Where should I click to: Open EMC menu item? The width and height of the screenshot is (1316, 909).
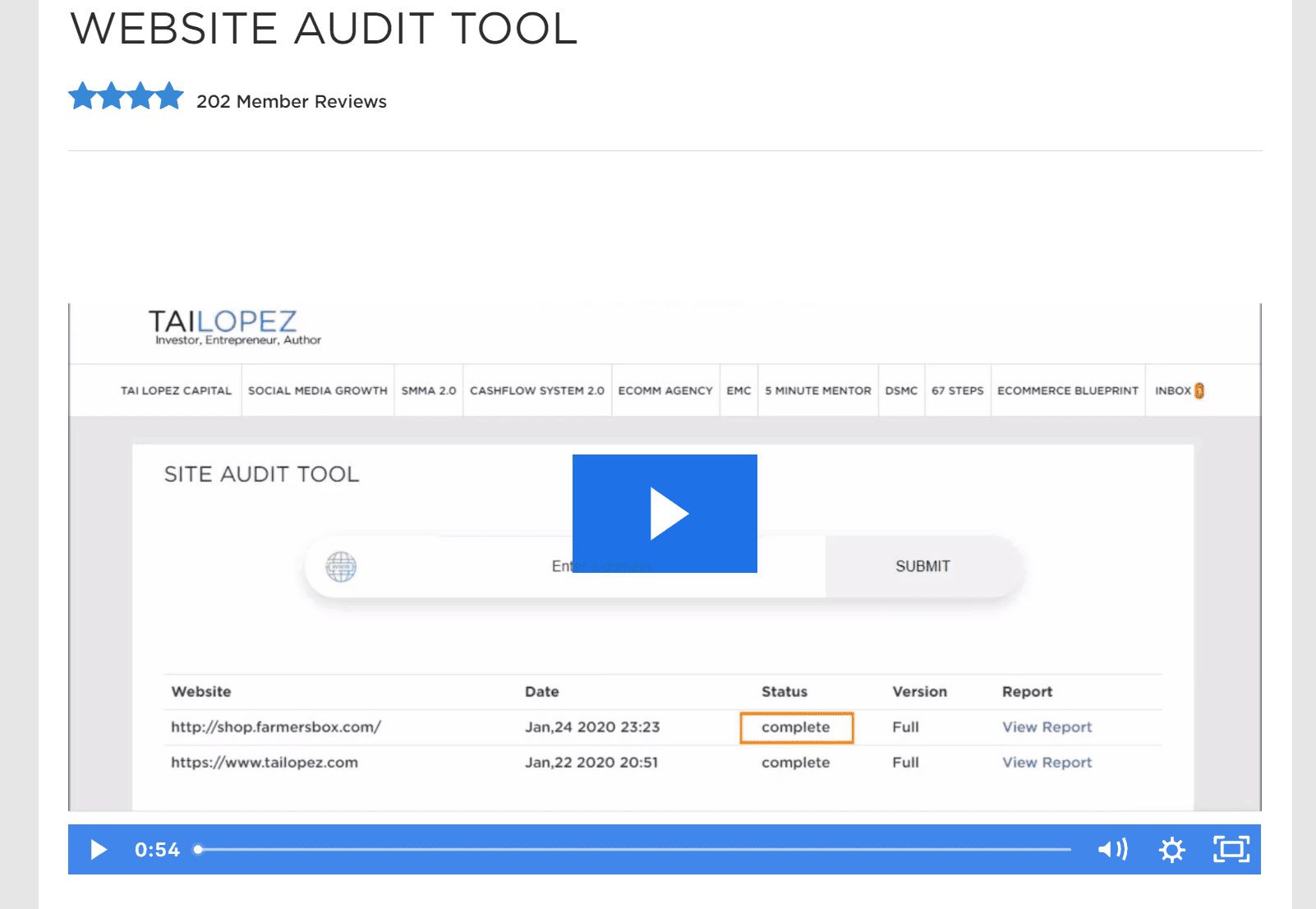739,390
